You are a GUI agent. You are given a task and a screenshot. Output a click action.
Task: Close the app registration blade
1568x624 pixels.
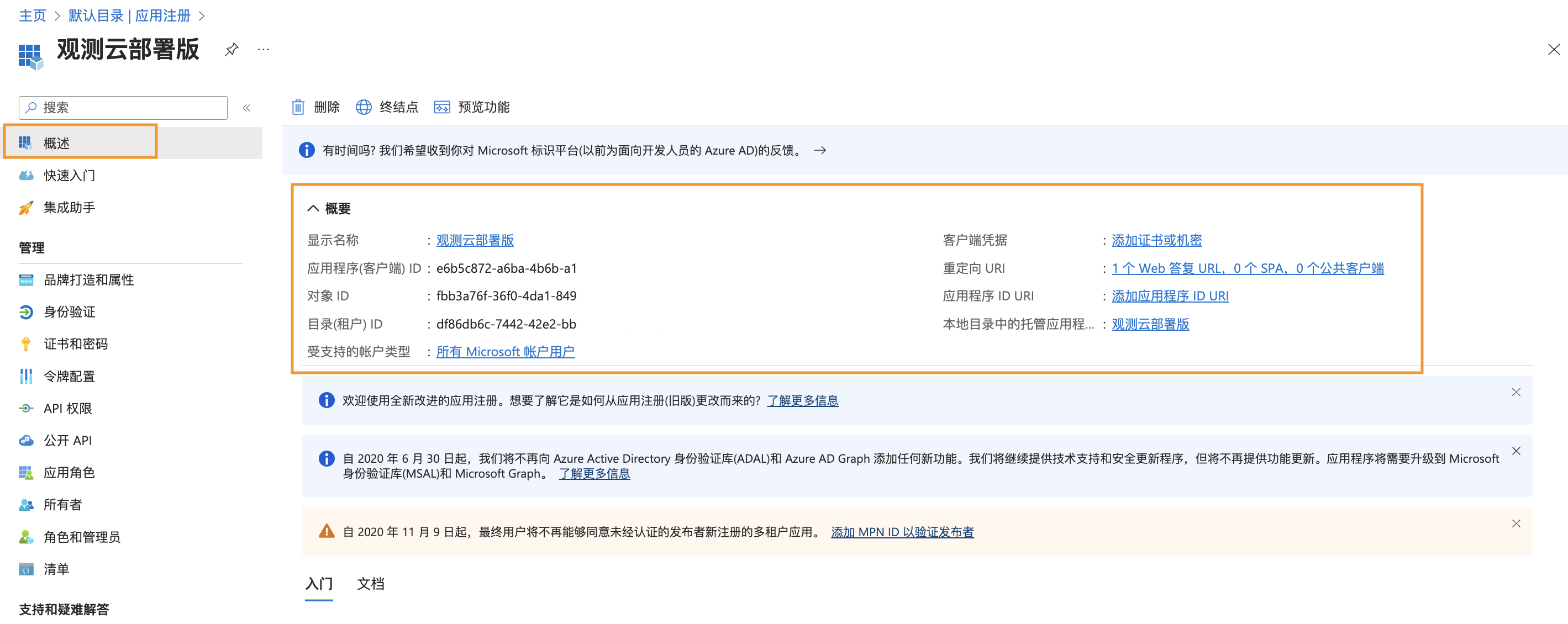(1554, 49)
